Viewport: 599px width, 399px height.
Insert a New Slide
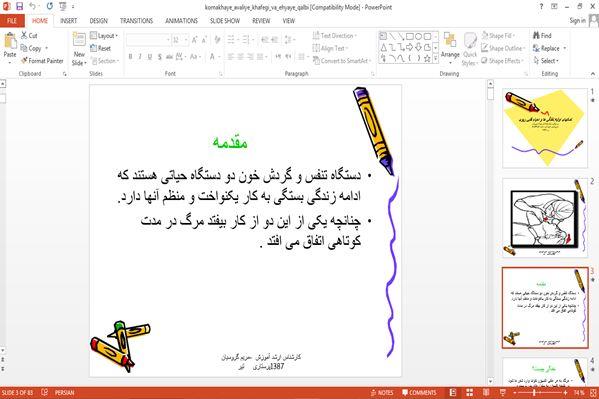pyautogui.click(x=79, y=50)
